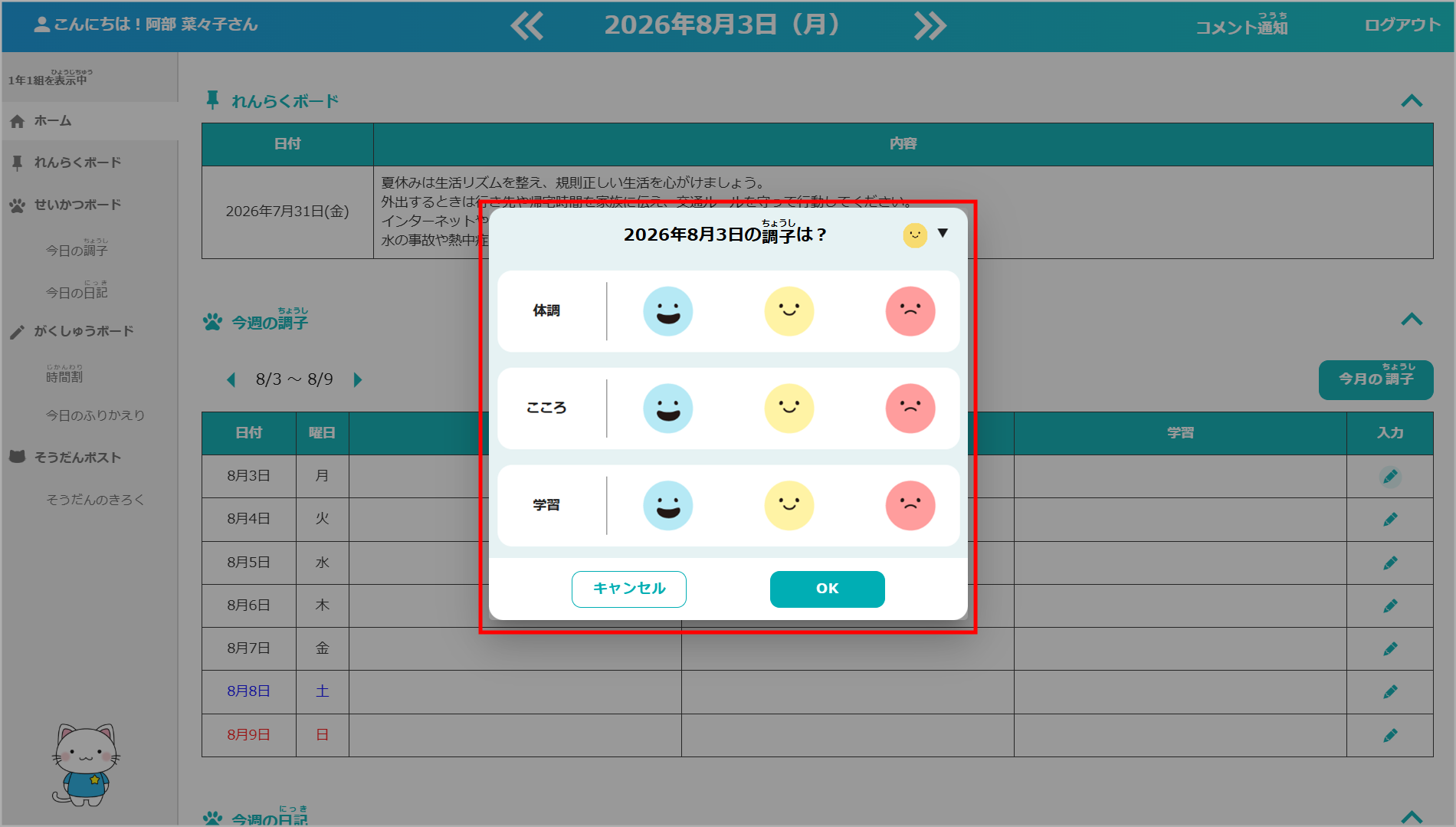Confirm mood entry with OK button

[828, 589]
